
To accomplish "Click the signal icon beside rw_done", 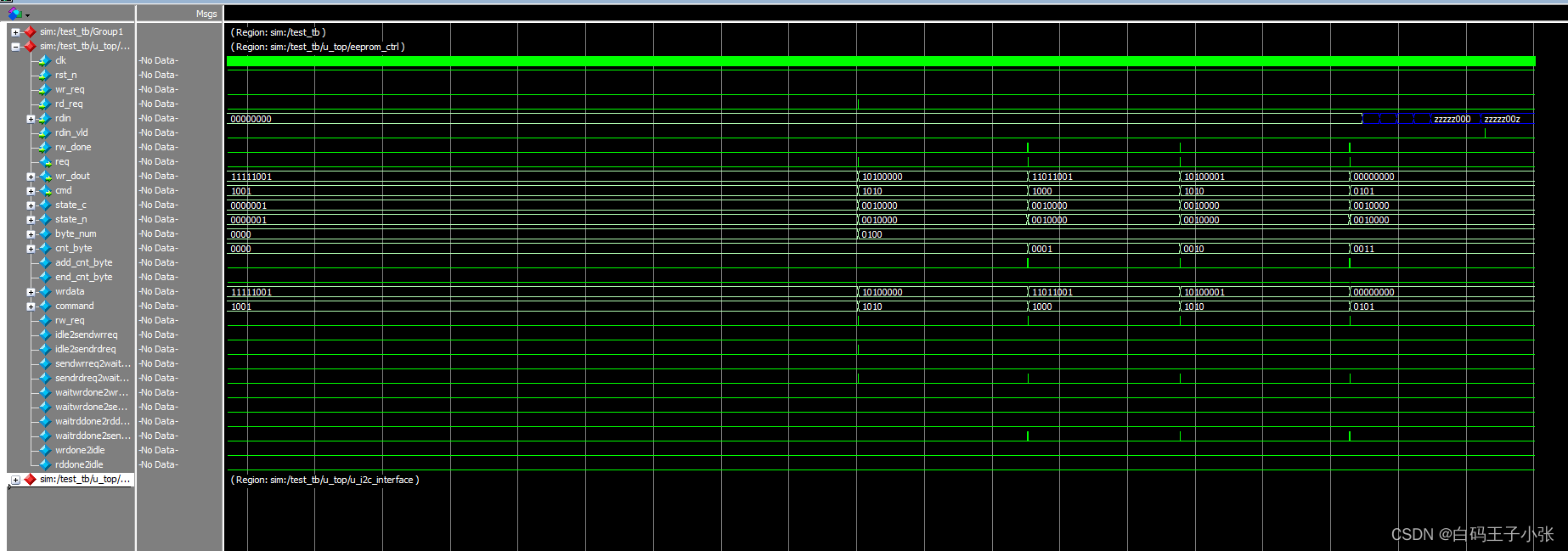I will pyautogui.click(x=44, y=147).
